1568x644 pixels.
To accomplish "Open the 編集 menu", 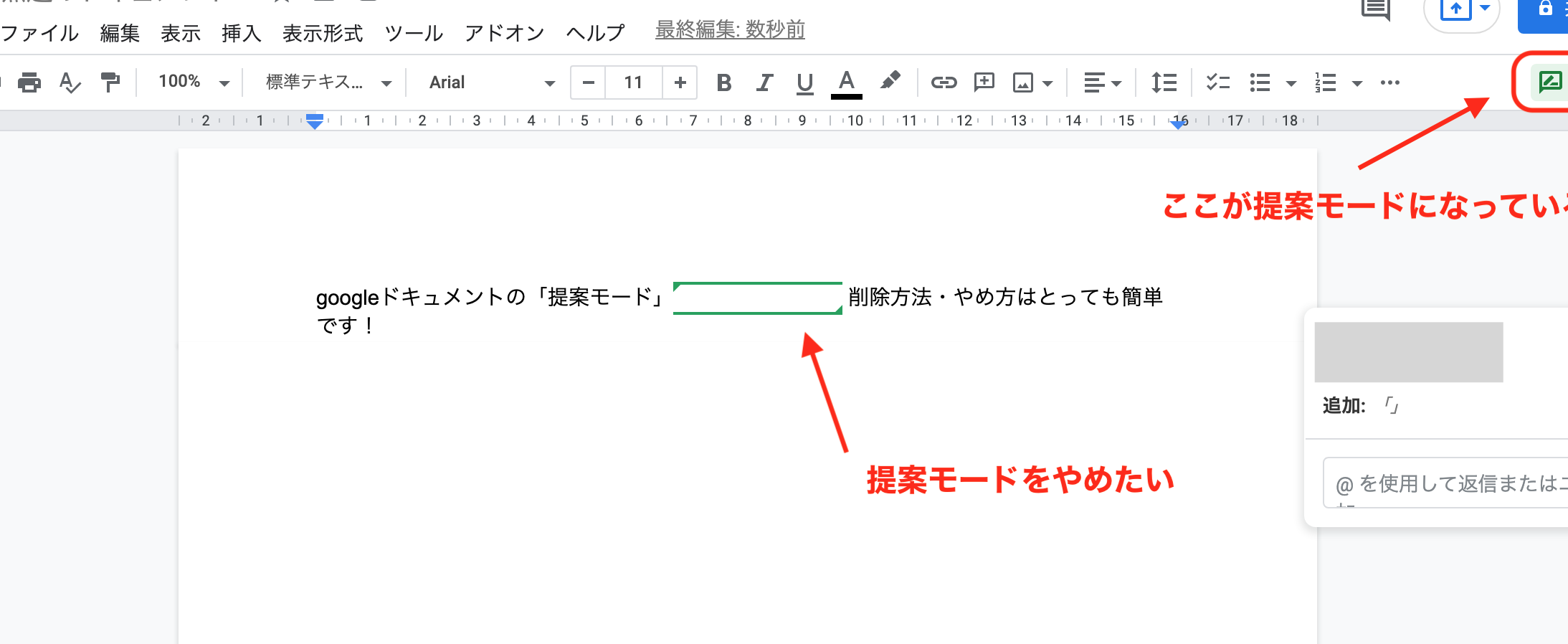I will tap(120, 33).
